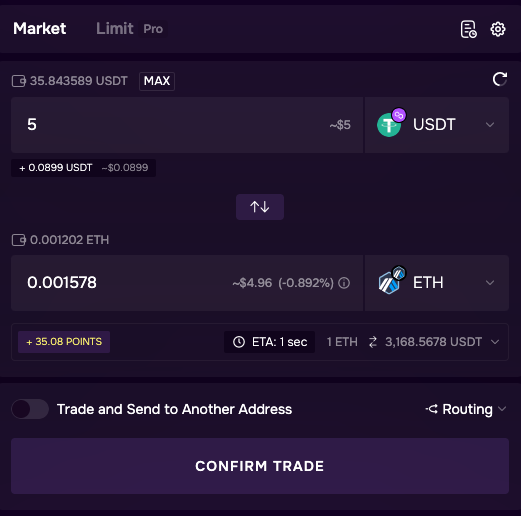
Task: Switch to the Market tab
Action: click(x=40, y=29)
